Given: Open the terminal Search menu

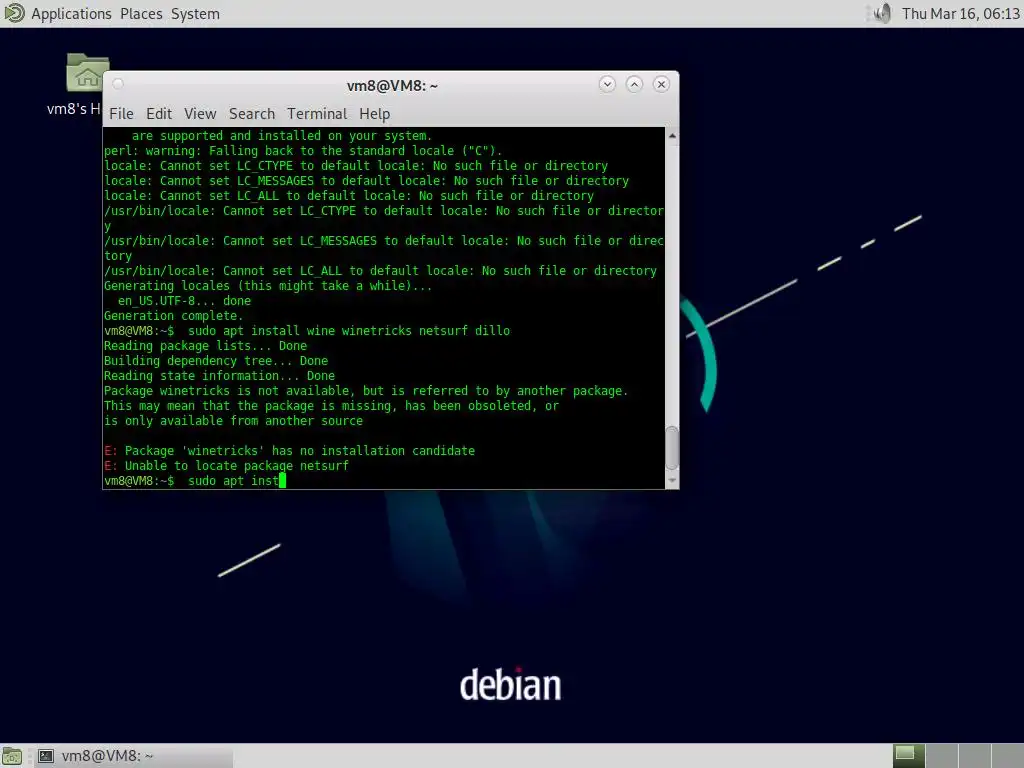Looking at the screenshot, I should [x=251, y=114].
